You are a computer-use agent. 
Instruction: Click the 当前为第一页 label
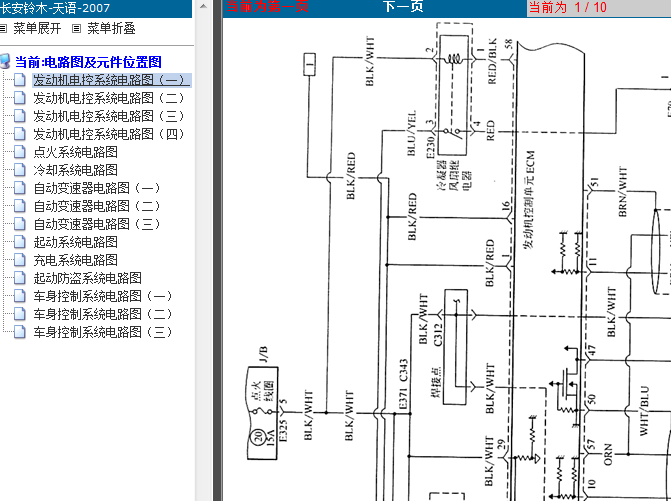[267, 6]
